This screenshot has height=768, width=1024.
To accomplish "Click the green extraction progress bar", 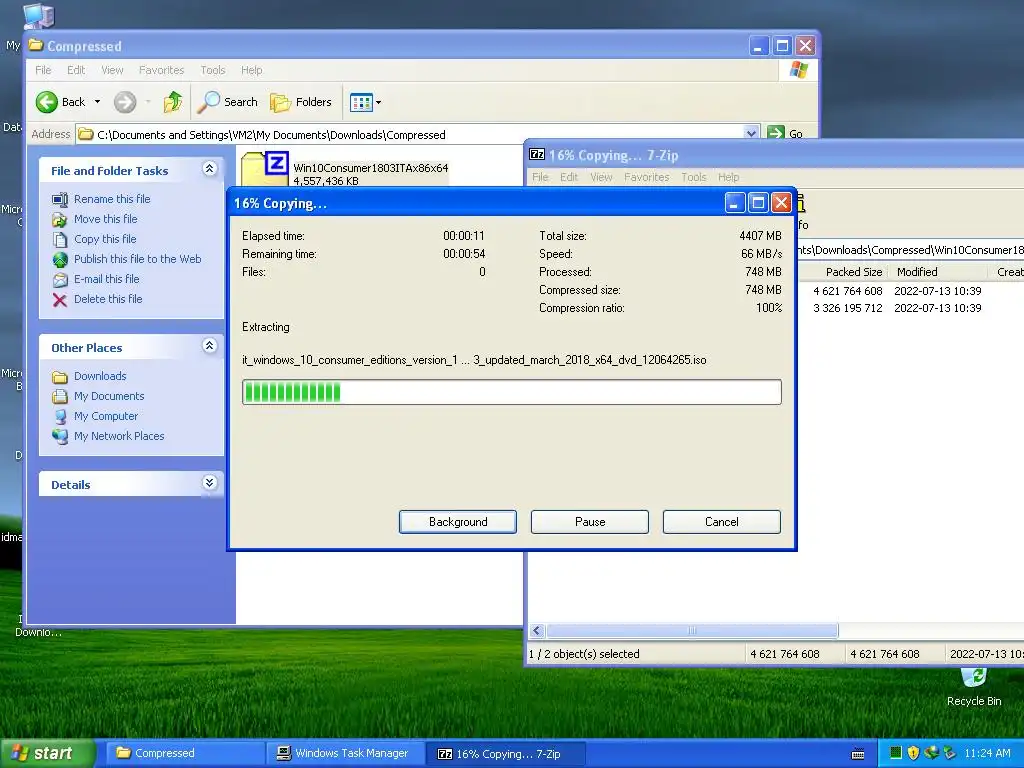I will (x=511, y=392).
